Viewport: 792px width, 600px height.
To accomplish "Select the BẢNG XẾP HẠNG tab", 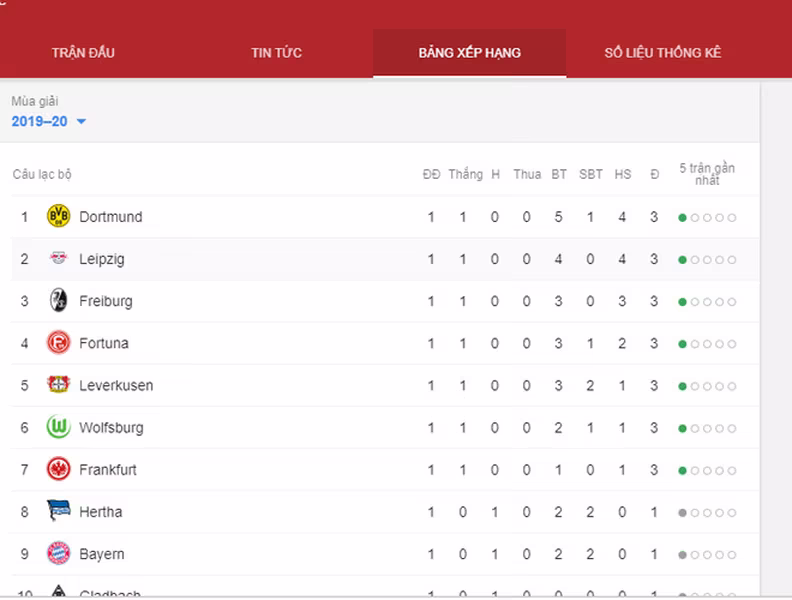I will 469,52.
